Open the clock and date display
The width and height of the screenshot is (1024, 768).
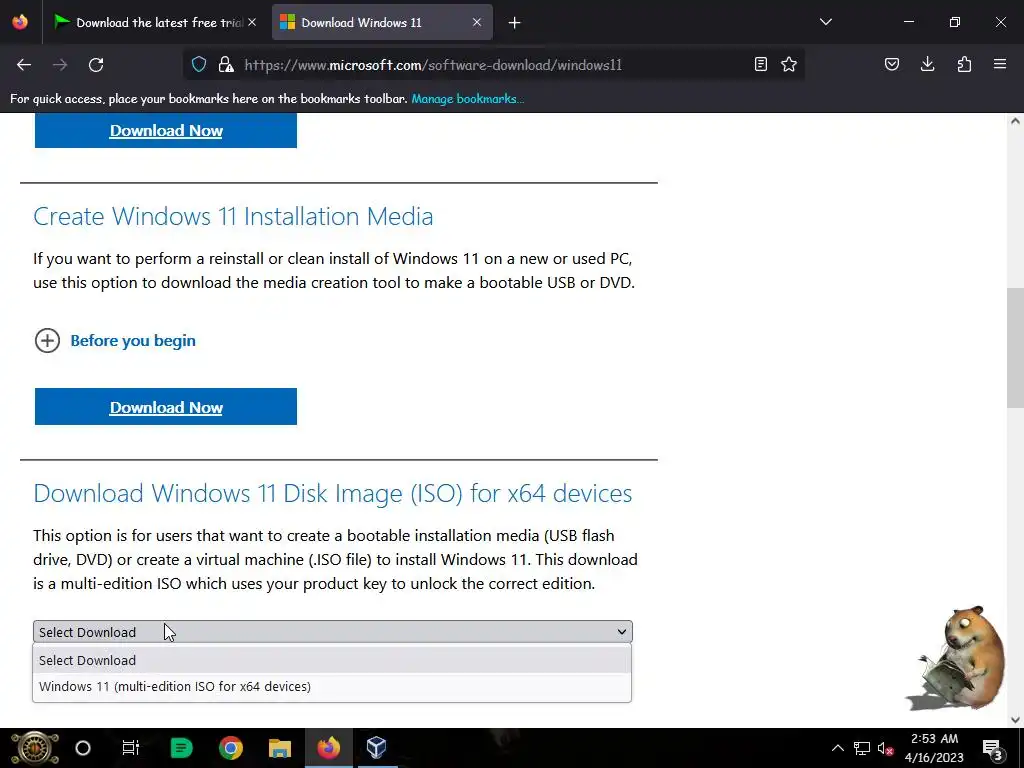[934, 748]
